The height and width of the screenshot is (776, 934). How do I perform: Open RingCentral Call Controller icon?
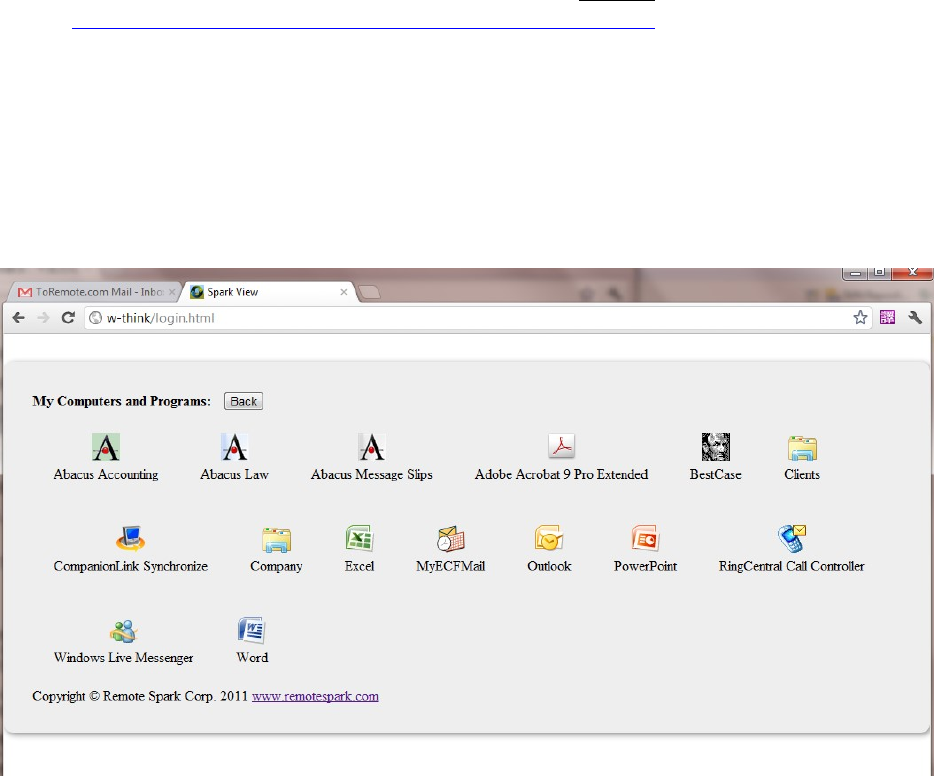[x=792, y=538]
